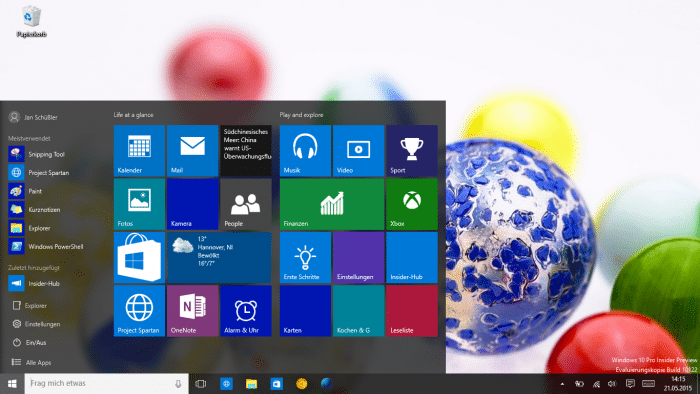Show Alle Apps list

[32, 362]
